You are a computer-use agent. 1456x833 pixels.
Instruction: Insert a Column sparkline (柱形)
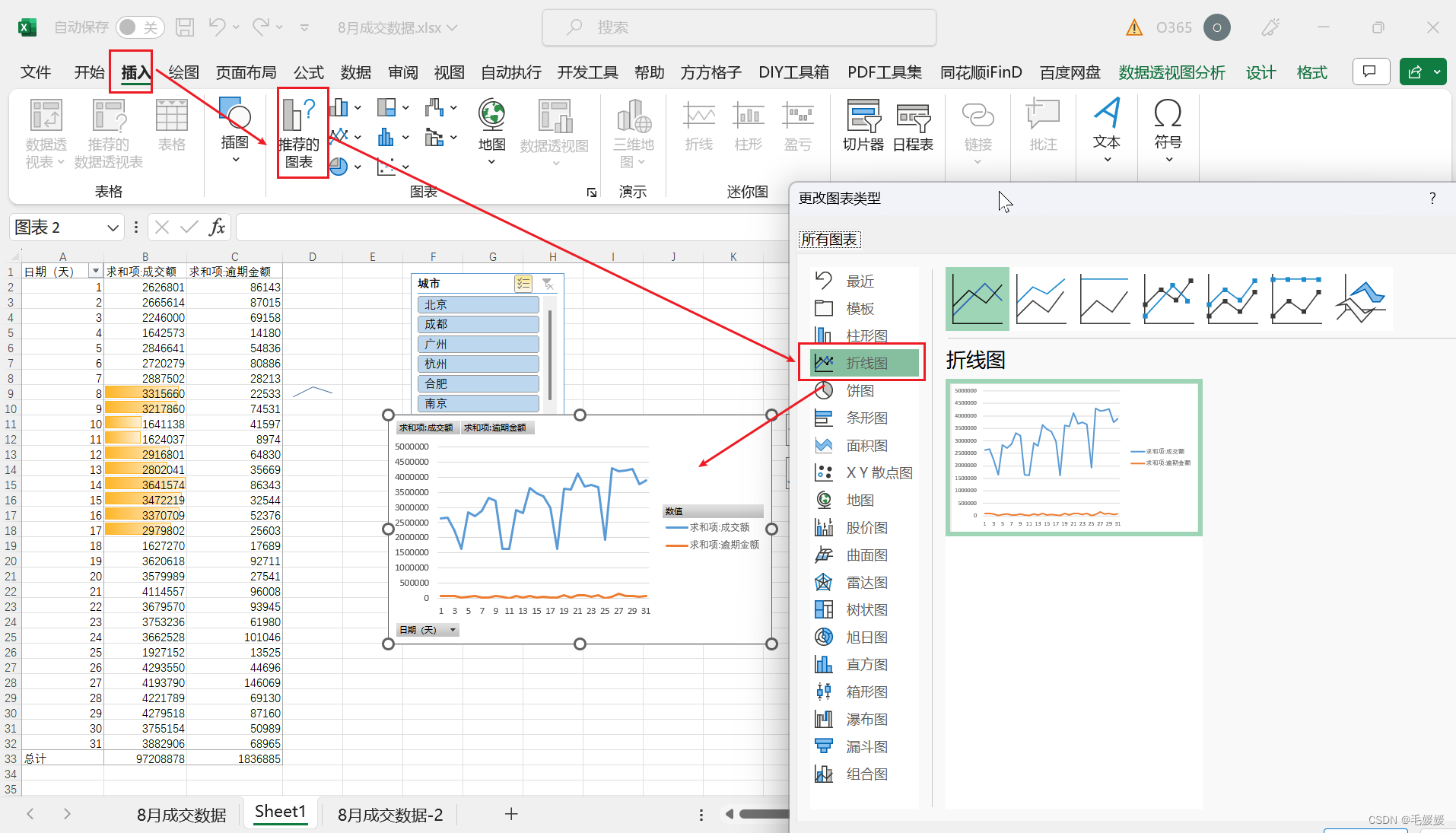[x=749, y=126]
